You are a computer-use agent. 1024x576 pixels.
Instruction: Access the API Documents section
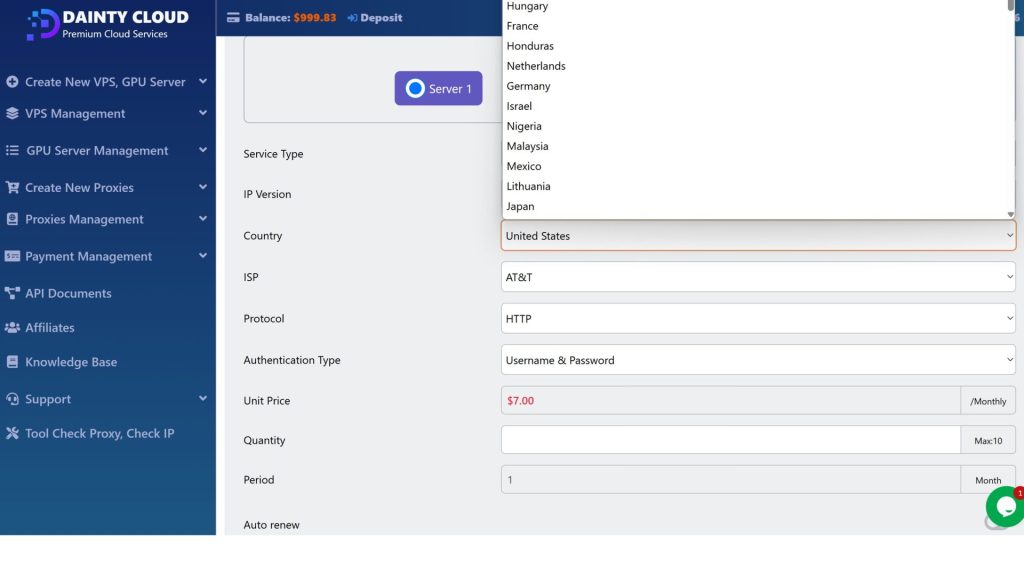point(73,293)
